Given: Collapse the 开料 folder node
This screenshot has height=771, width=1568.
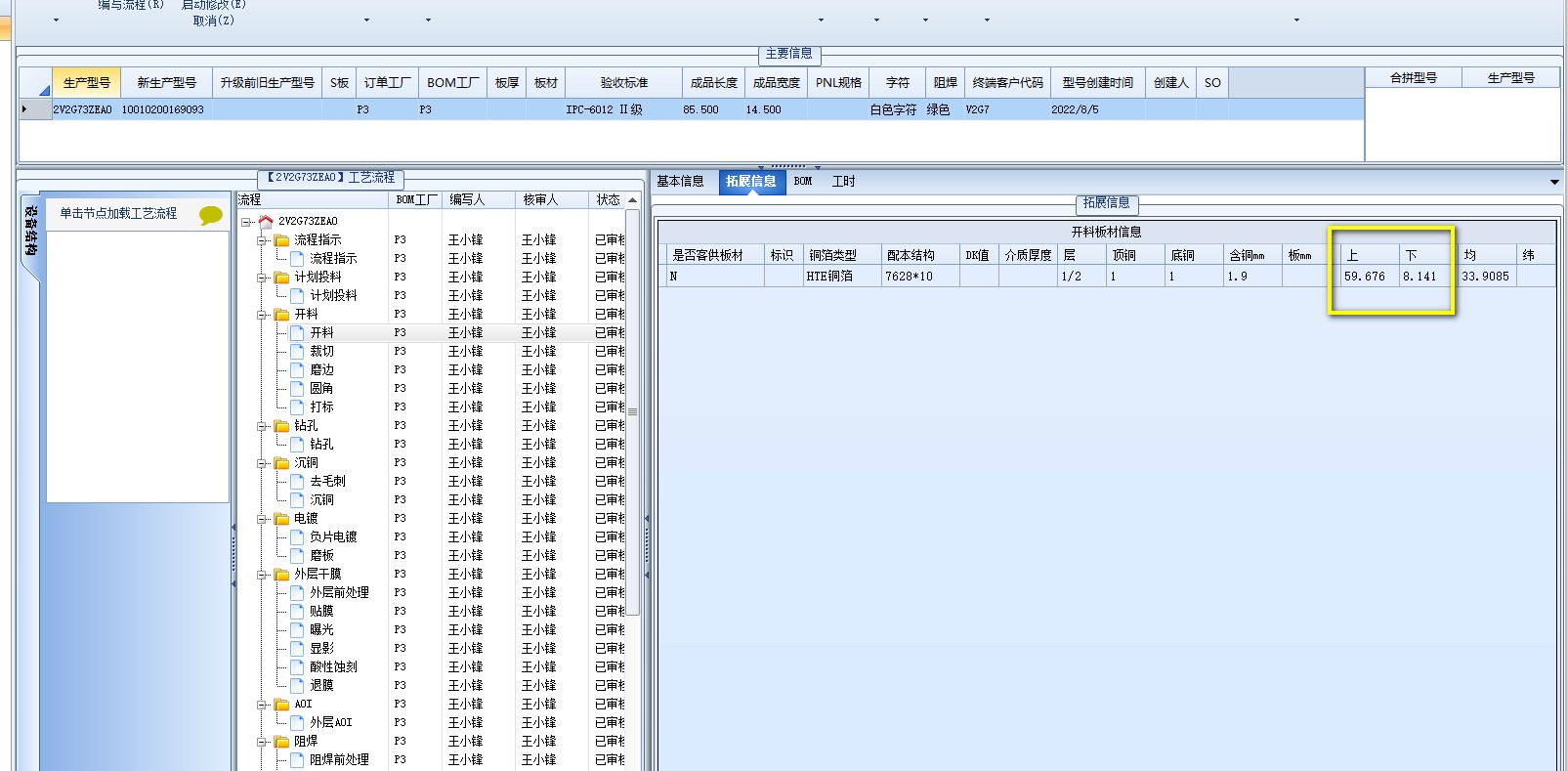Looking at the screenshot, I should (262, 315).
